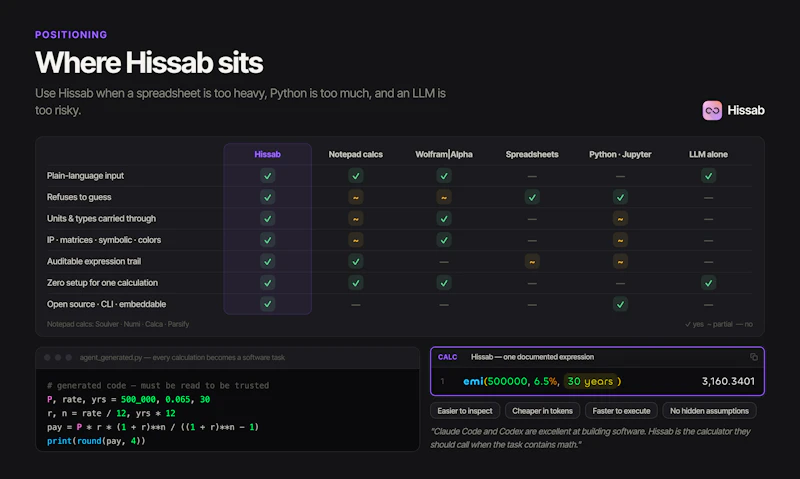
Task: Click the No hidden assumptions pill
Action: pyautogui.click(x=709, y=411)
